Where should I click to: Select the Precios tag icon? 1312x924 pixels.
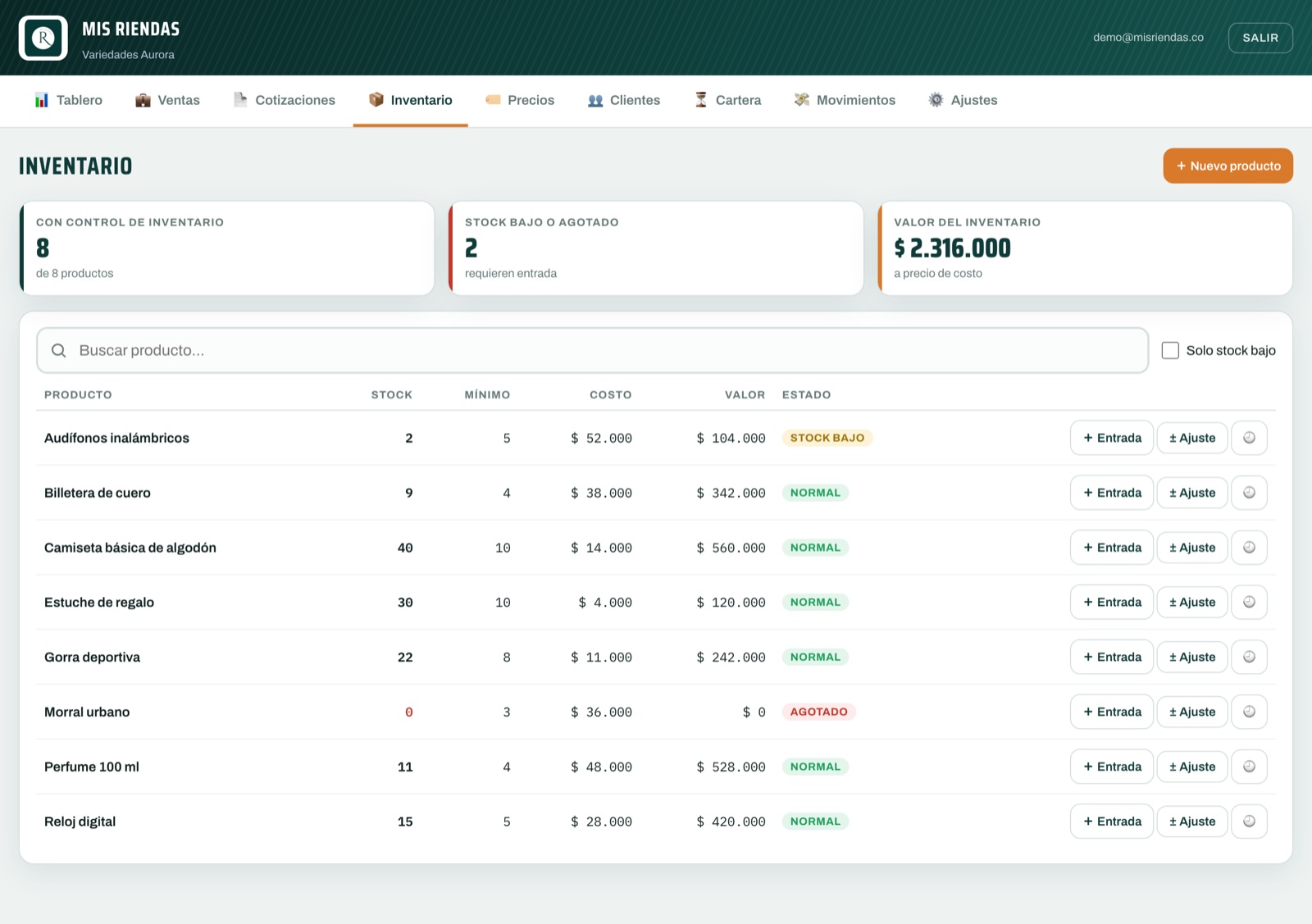[x=493, y=100]
